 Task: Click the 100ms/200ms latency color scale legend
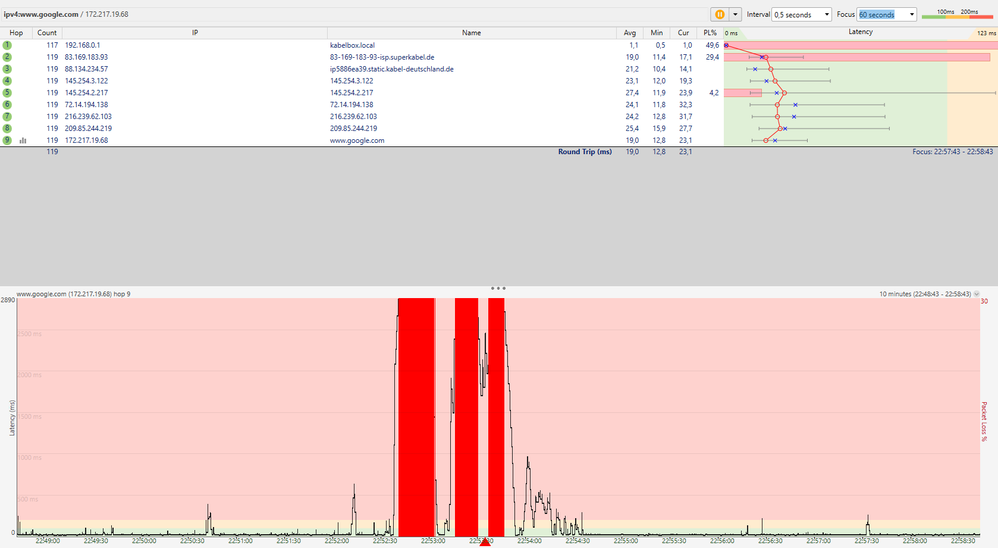pos(957,14)
